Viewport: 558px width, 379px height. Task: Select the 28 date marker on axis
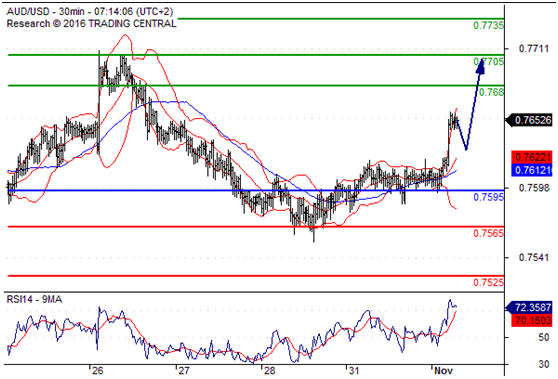tap(269, 371)
